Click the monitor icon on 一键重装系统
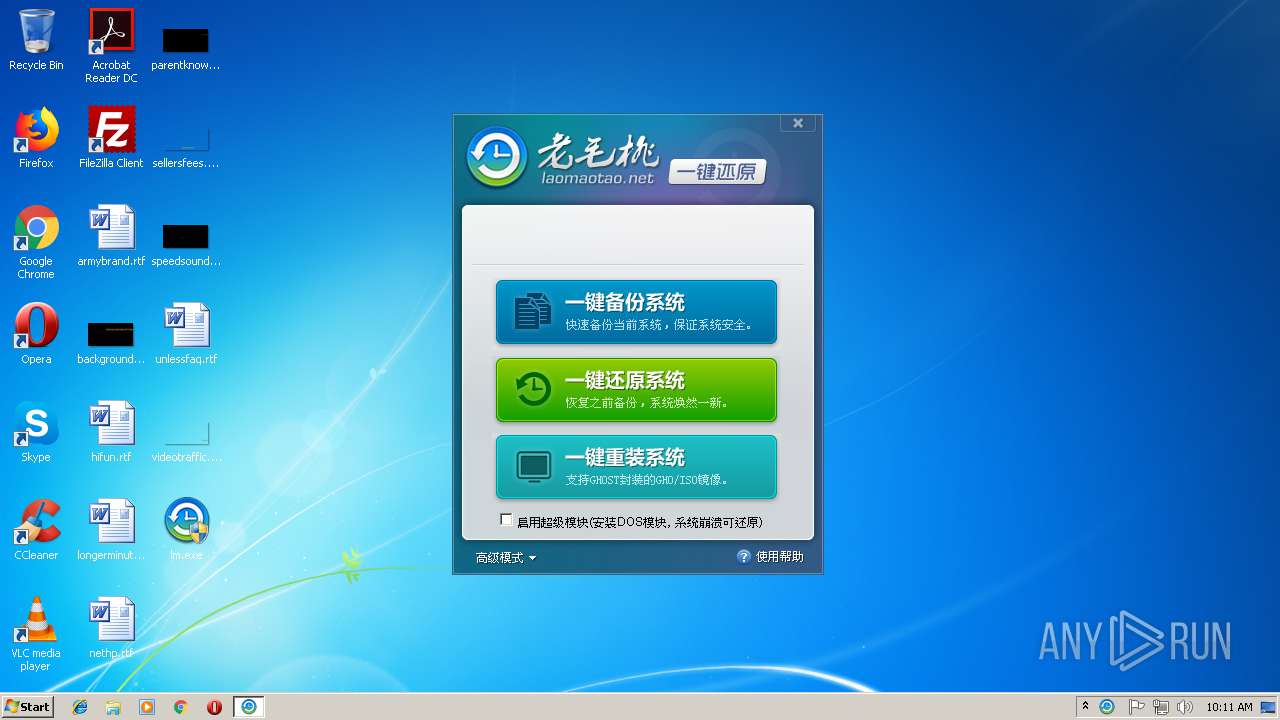Image resolution: width=1280 pixels, height=720 pixels. [533, 467]
